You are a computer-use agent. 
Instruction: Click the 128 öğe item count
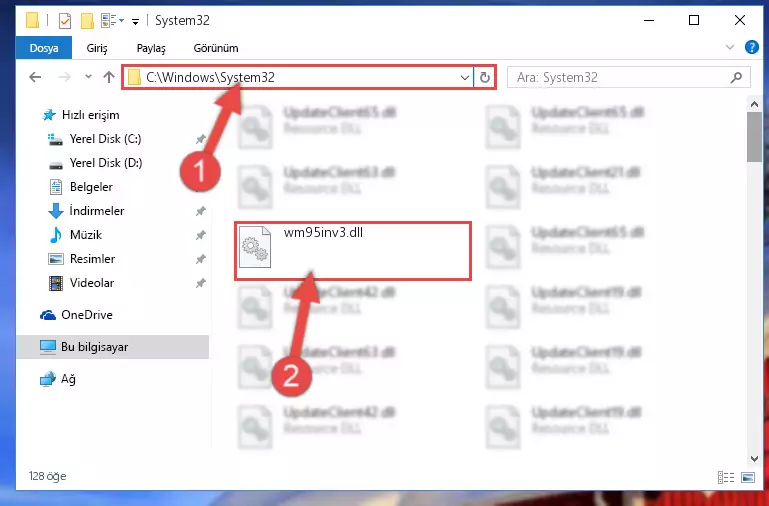[x=47, y=476]
